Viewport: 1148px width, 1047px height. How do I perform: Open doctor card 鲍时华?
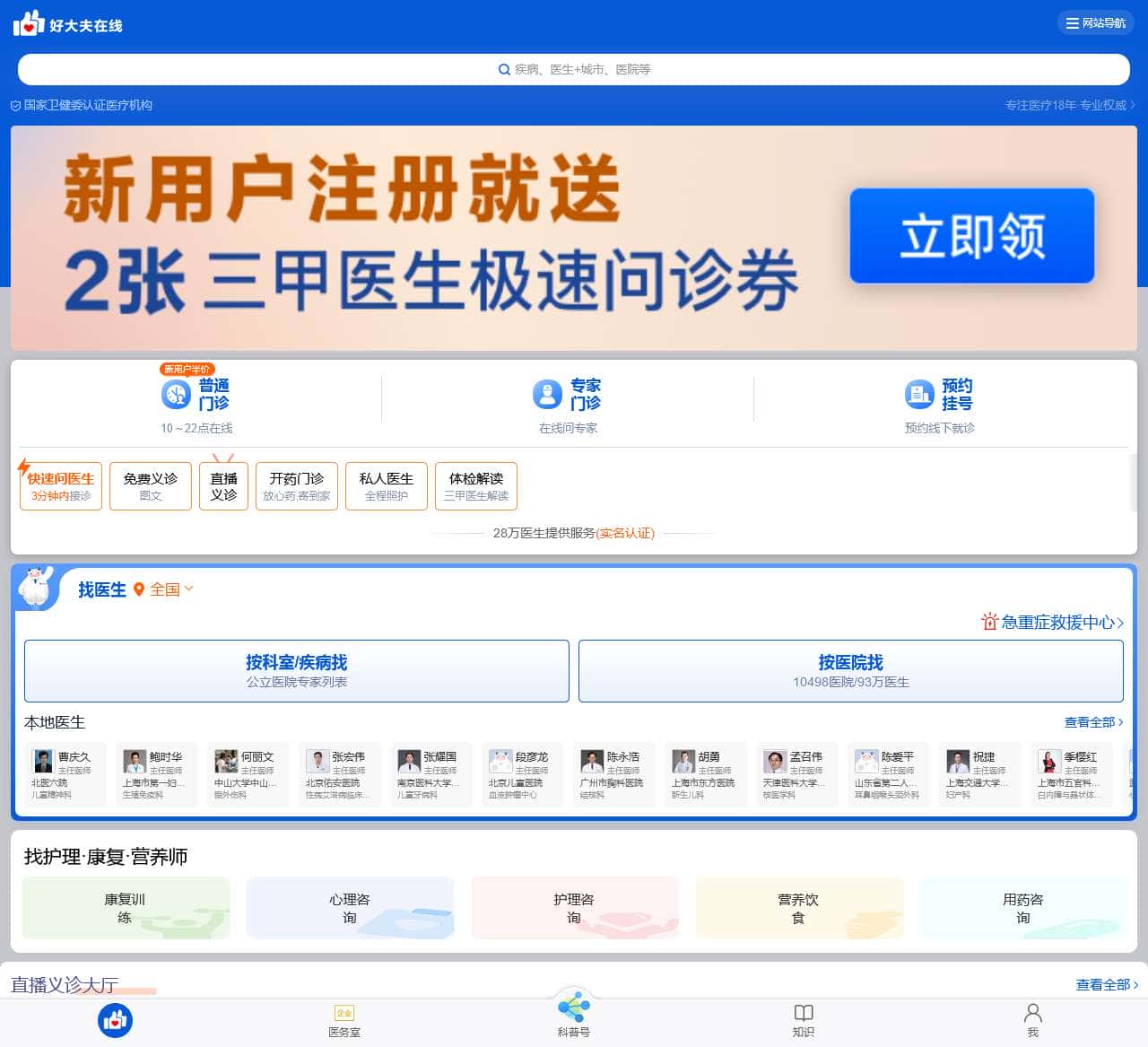tap(157, 774)
